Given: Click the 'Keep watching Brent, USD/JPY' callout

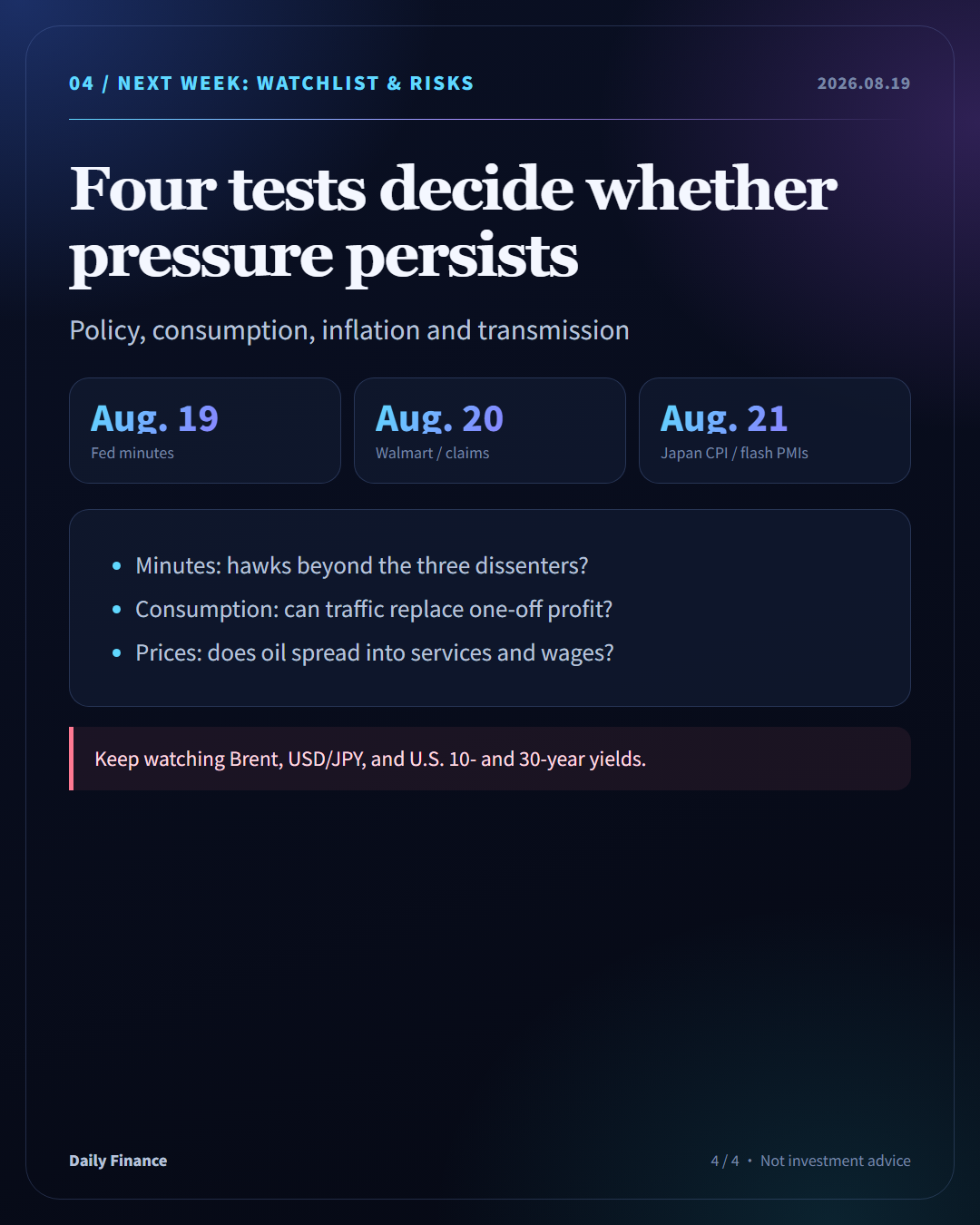Looking at the screenshot, I should pyautogui.click(x=490, y=759).
